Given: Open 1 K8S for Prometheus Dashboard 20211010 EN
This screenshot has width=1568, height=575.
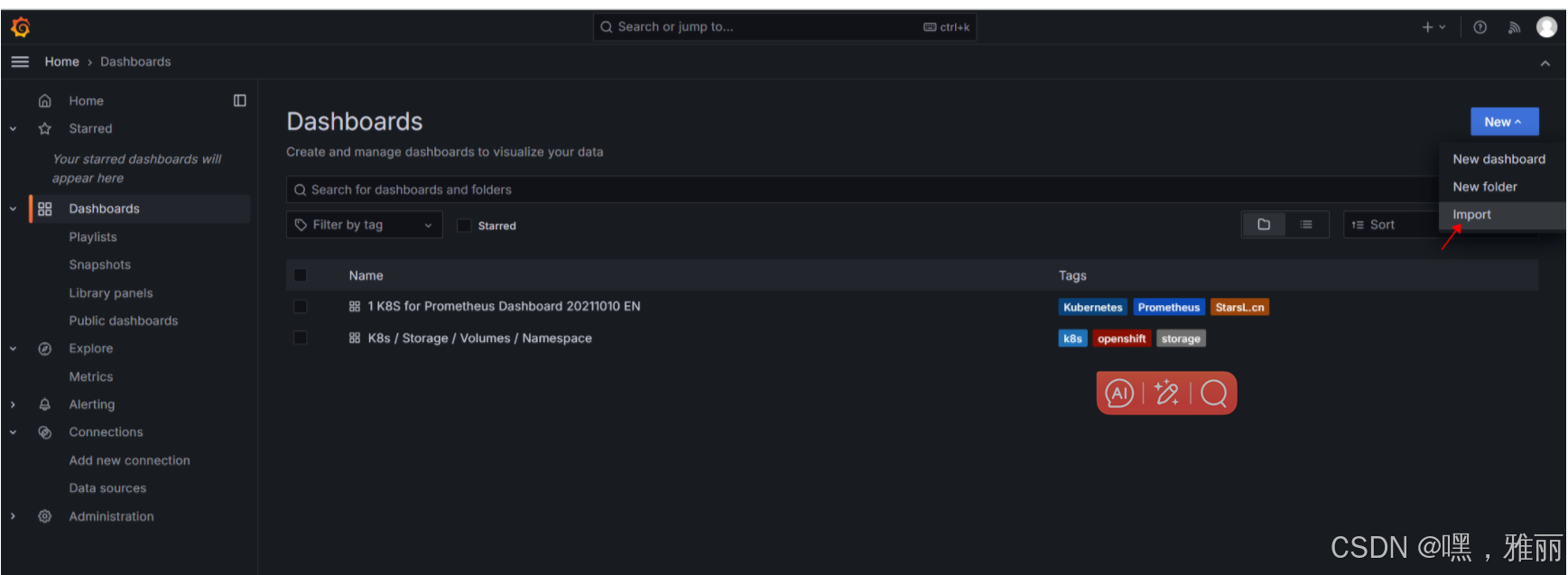Looking at the screenshot, I should click(x=504, y=307).
